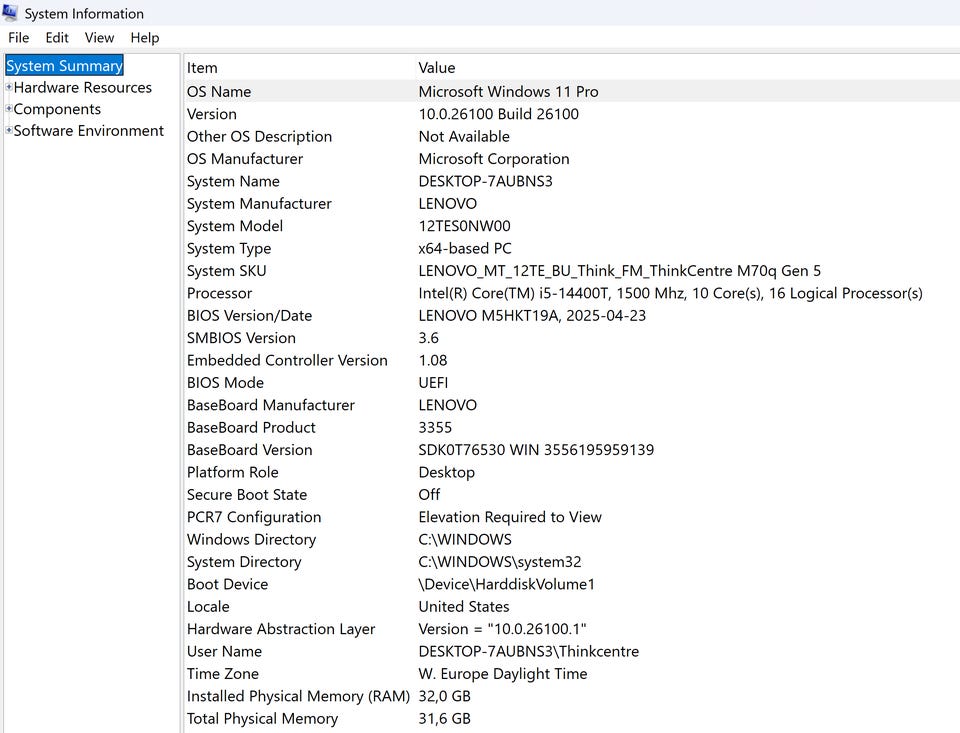This screenshot has height=733, width=960.
Task: Select the OS Name row
Action: pyautogui.click(x=219, y=92)
